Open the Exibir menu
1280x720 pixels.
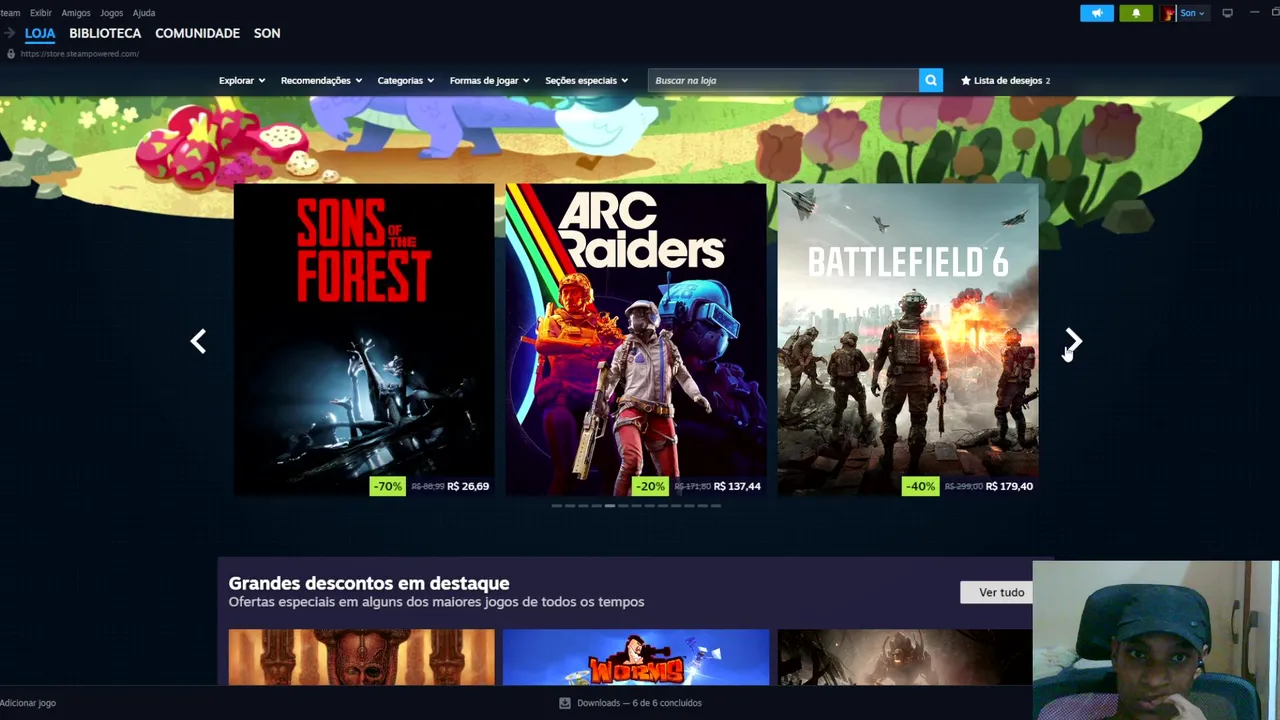pos(41,13)
